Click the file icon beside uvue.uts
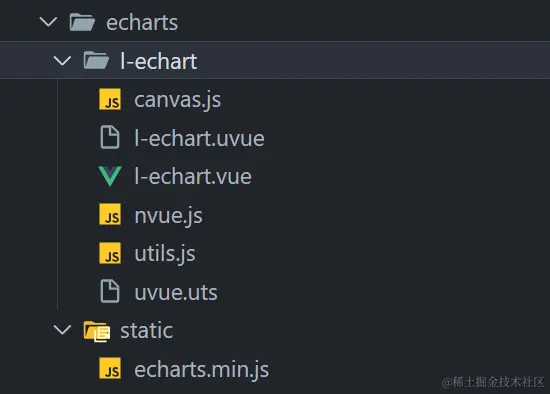Image resolution: width=550 pixels, height=394 pixels. tap(110, 291)
